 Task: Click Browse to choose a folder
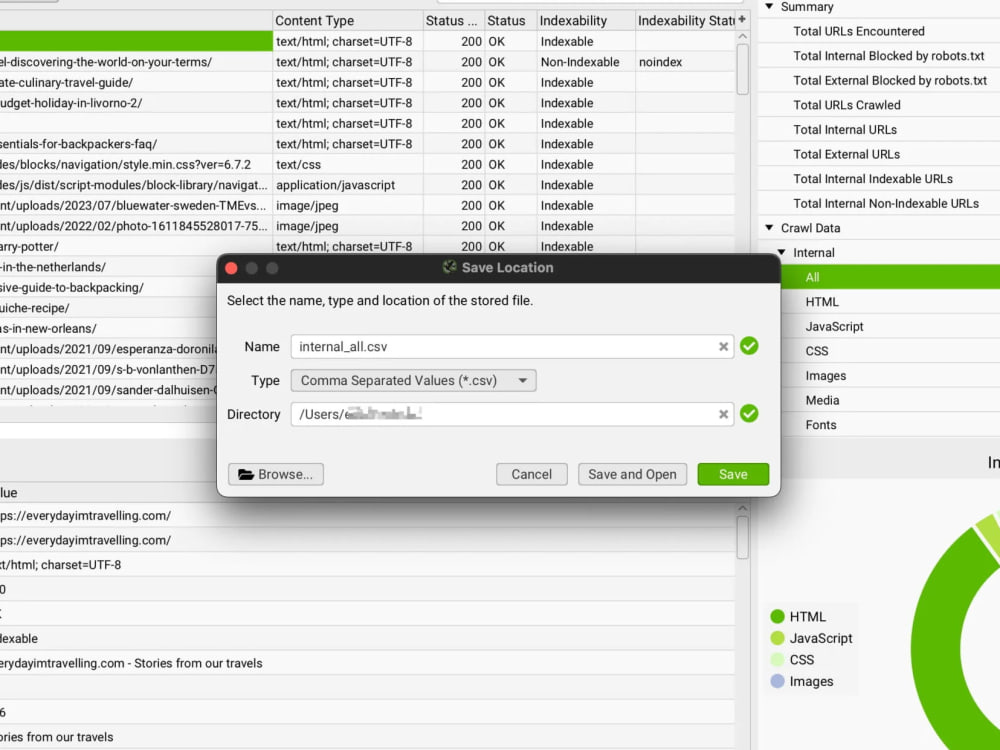(x=276, y=474)
